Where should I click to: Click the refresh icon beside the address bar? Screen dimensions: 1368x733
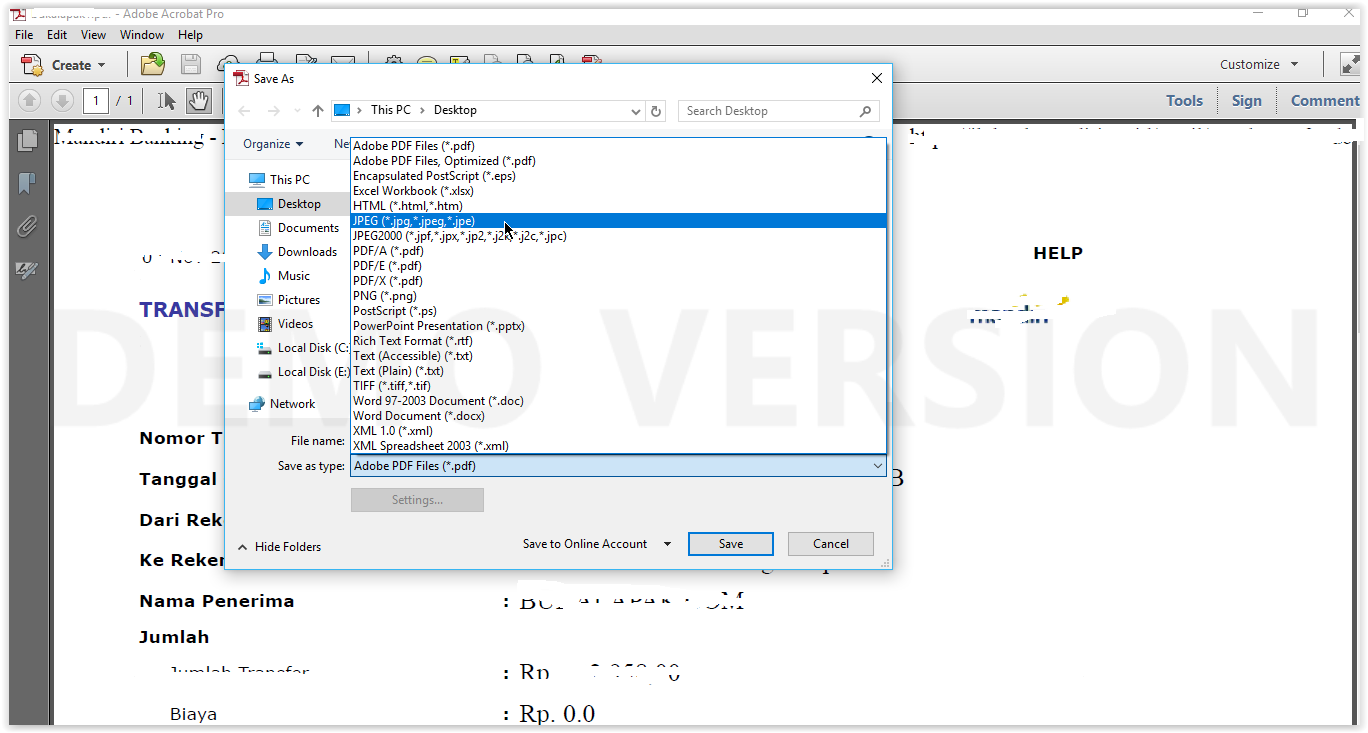point(656,110)
